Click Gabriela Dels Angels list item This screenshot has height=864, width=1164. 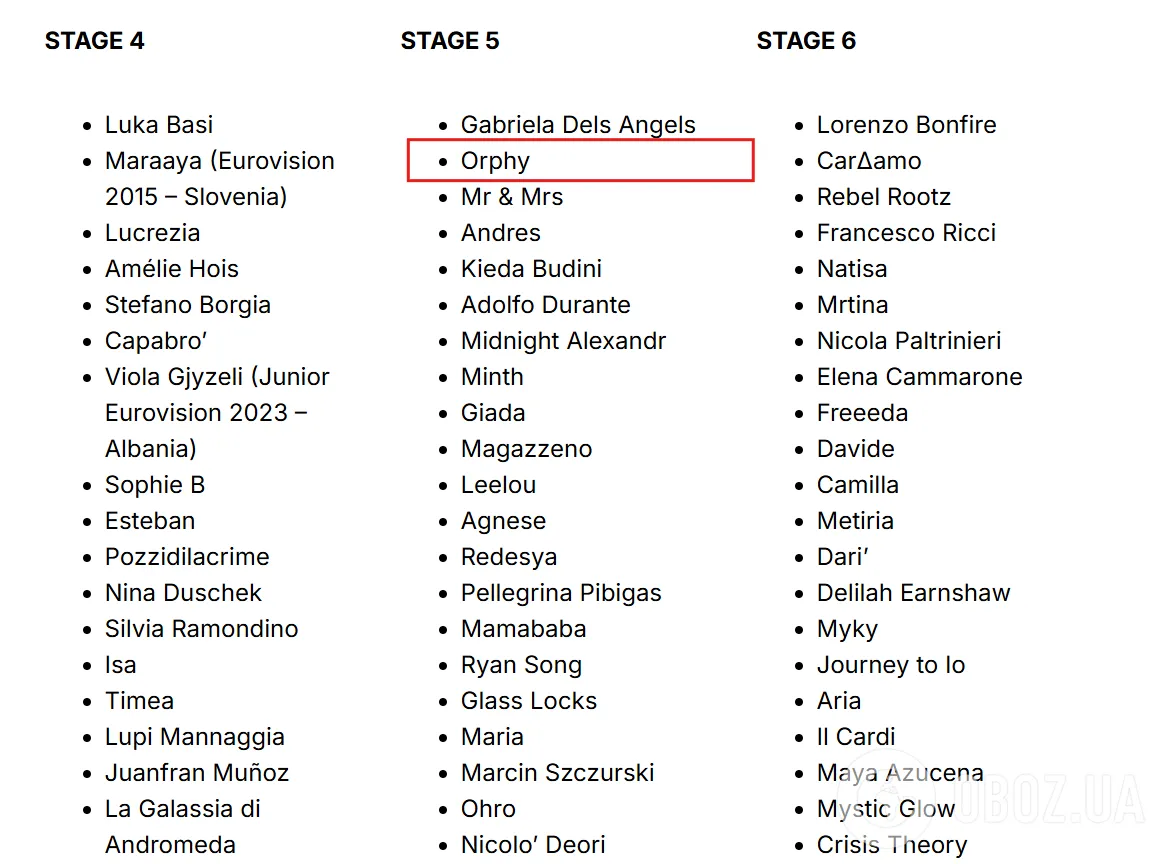coord(578,125)
